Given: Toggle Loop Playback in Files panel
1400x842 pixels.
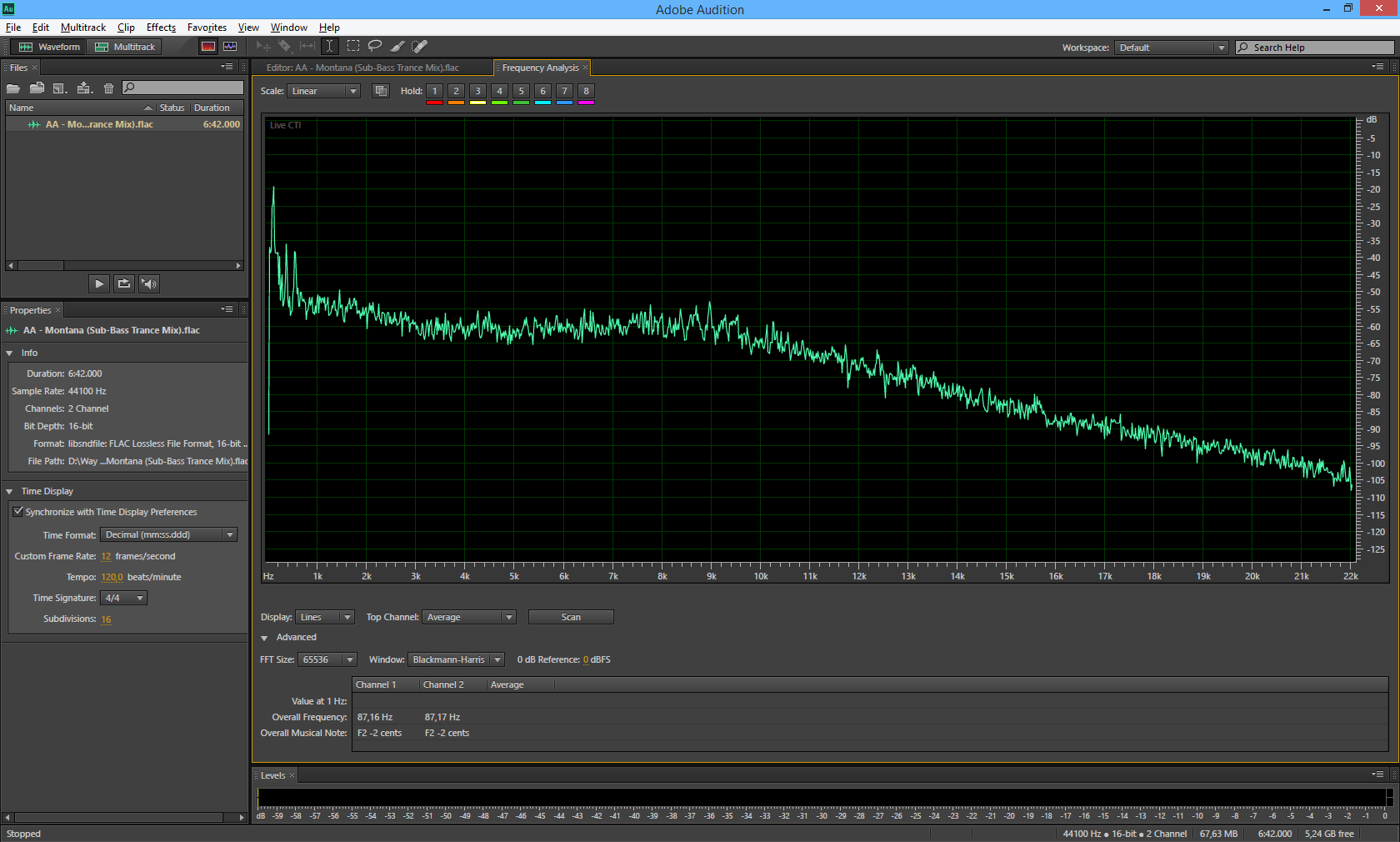Looking at the screenshot, I should [x=124, y=283].
